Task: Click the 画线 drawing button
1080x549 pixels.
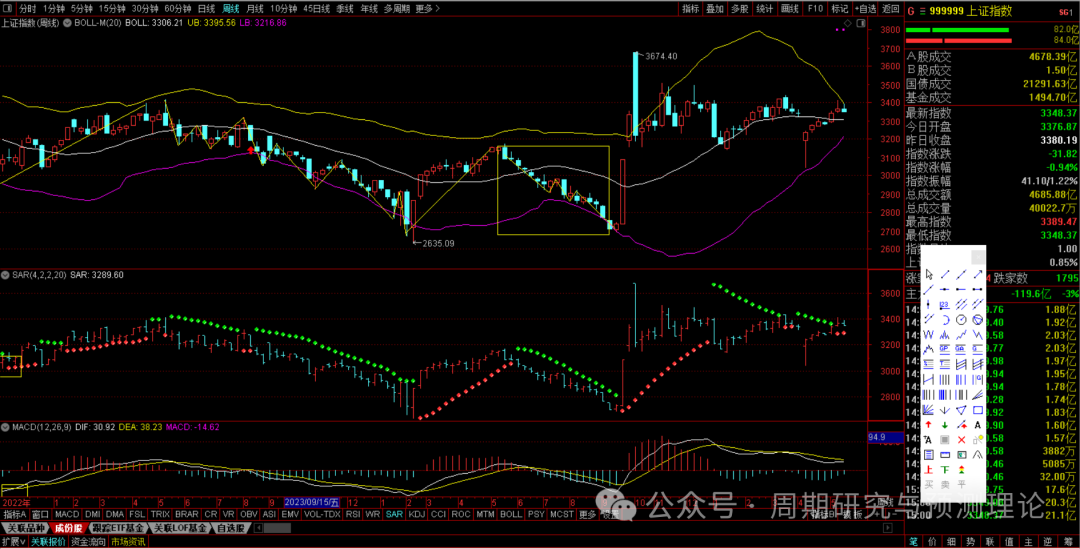Action: [x=790, y=8]
